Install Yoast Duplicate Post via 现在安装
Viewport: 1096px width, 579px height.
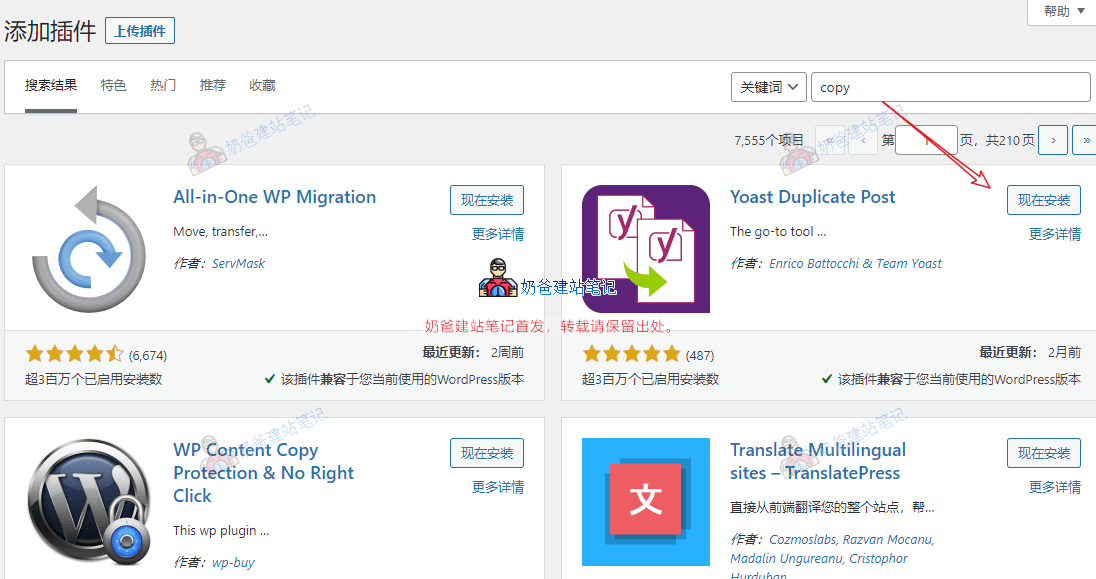coord(1043,200)
